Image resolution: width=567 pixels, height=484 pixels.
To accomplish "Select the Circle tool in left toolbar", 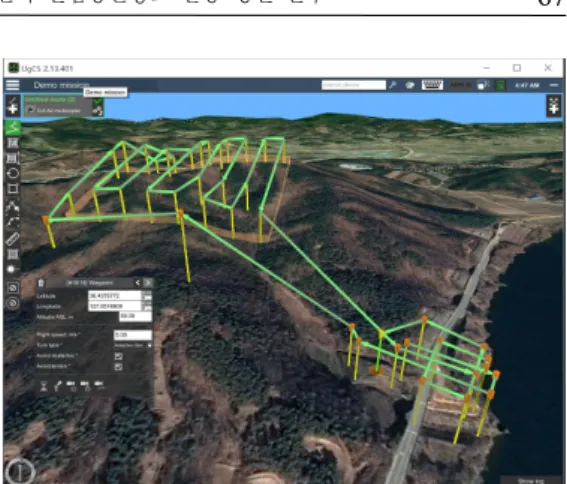I will pos(13,173).
